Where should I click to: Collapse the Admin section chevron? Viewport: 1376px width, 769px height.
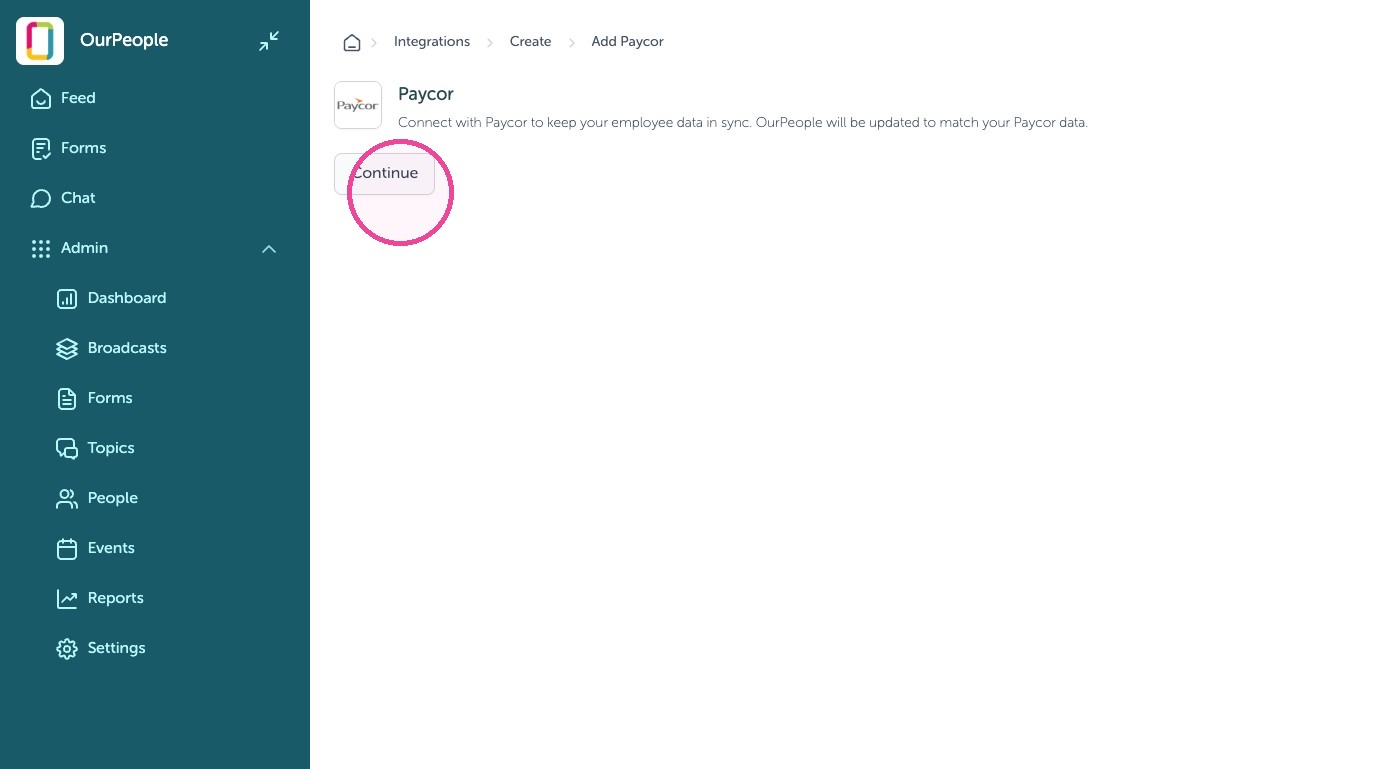[x=269, y=248]
